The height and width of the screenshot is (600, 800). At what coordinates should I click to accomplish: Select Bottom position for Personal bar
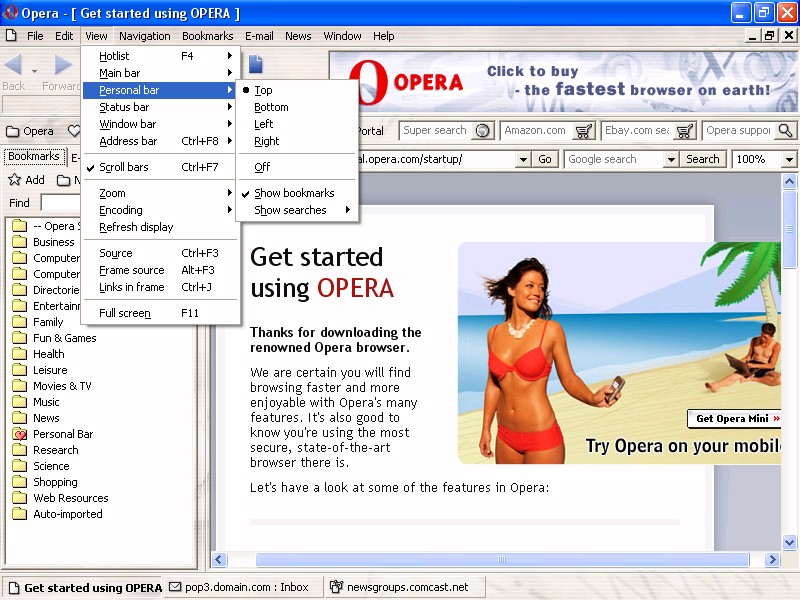pyautogui.click(x=297, y=107)
